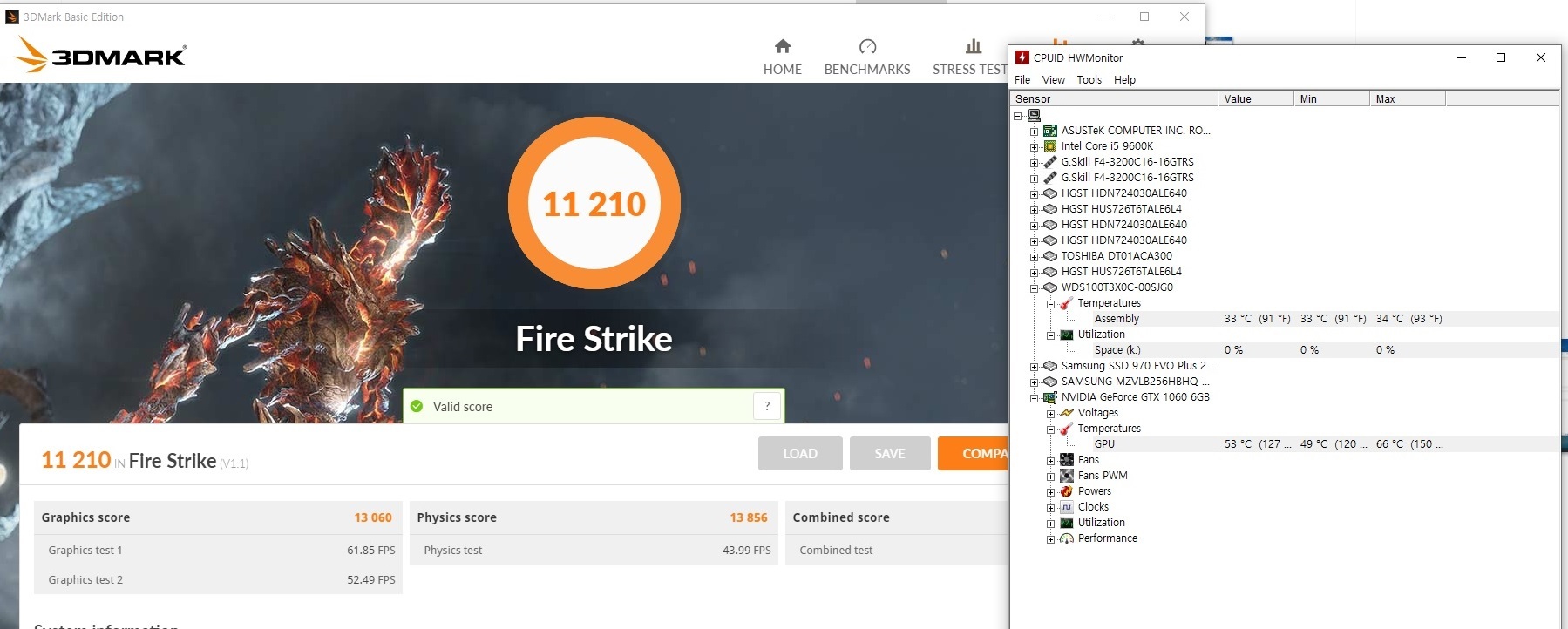Click the STRESS TEST bar chart icon
Image resolution: width=1568 pixels, height=629 pixels.
point(974,46)
